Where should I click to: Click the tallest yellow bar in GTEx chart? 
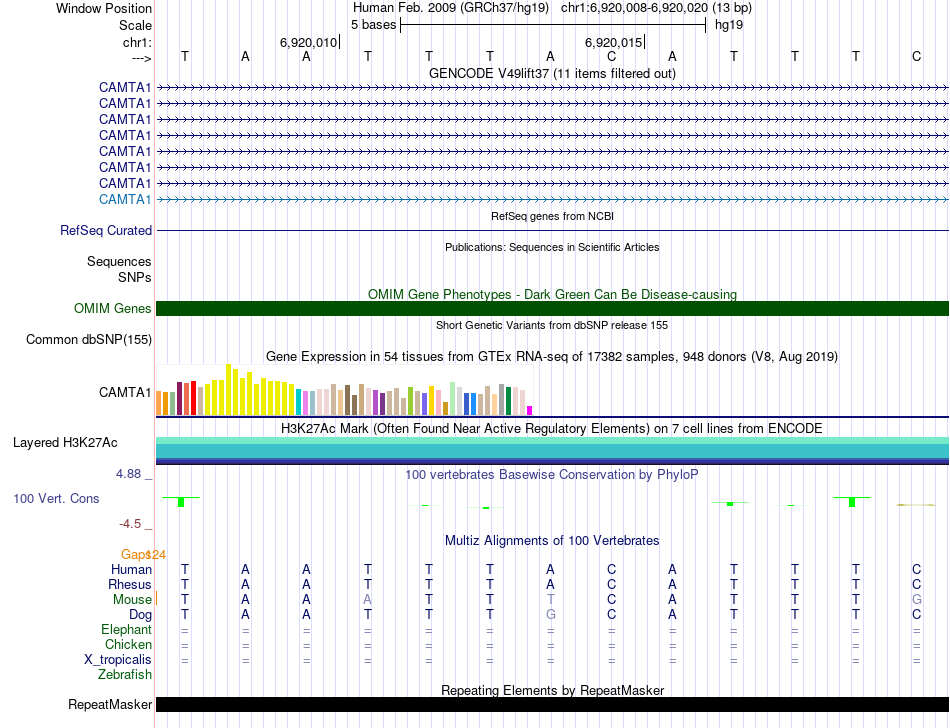click(x=228, y=389)
